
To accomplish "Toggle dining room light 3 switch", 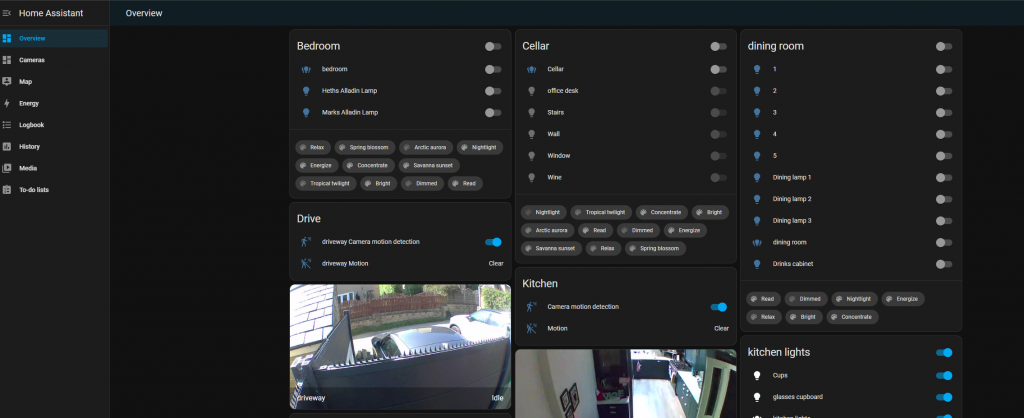I will (944, 112).
